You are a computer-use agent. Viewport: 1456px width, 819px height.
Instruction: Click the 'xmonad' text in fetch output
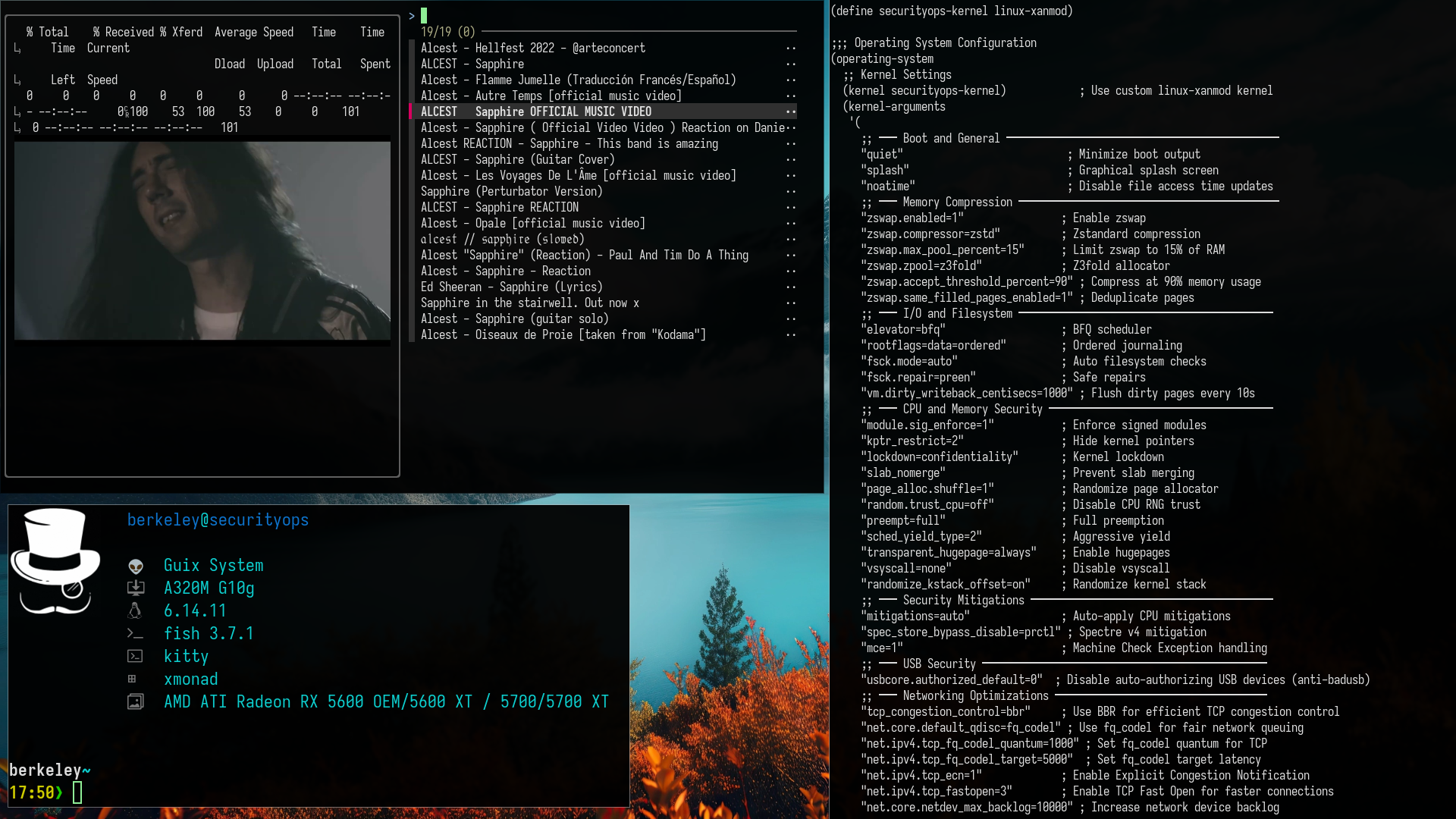tap(191, 679)
